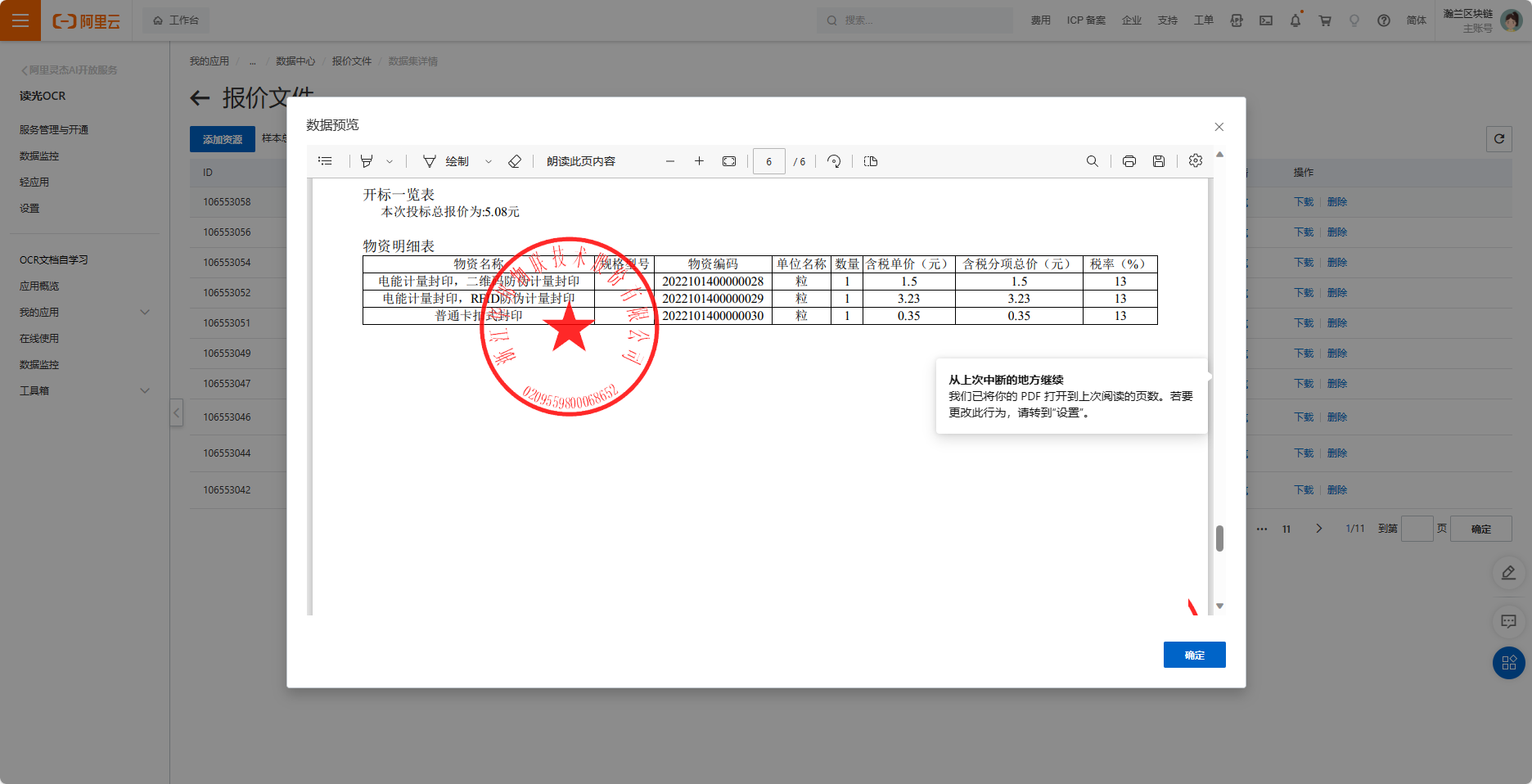1532x784 pixels.
Task: Click 下载 for row 106553042
Action: [1304, 490]
